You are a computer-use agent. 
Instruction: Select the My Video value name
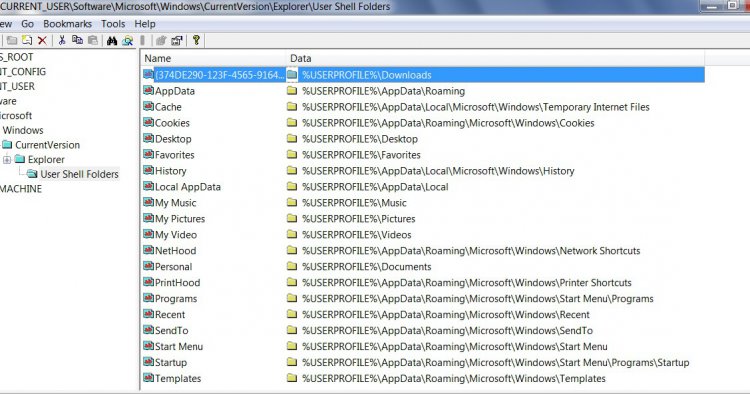point(176,235)
